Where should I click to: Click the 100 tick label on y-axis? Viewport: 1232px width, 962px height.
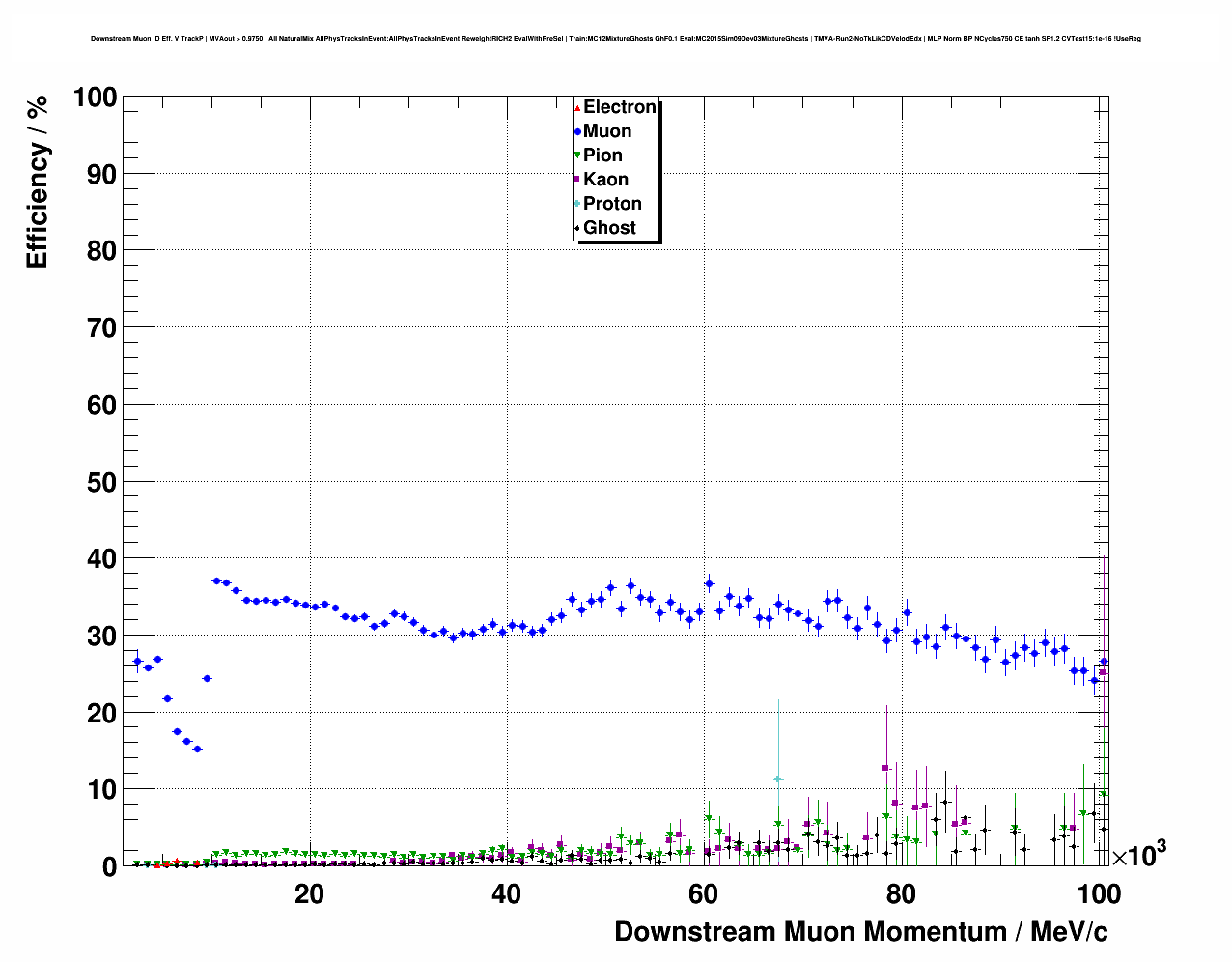pos(95,98)
